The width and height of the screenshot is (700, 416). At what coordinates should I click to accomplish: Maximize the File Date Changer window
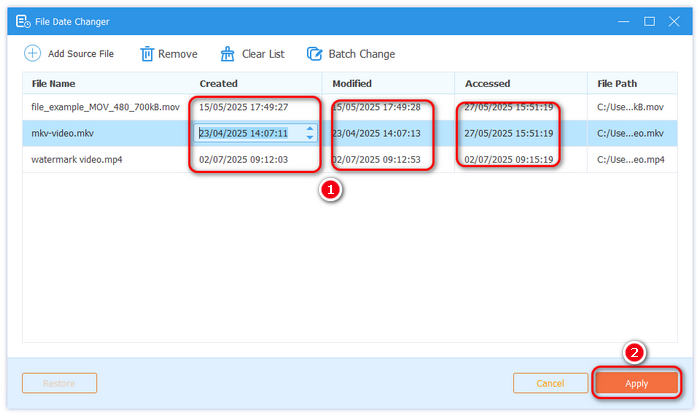(649, 21)
